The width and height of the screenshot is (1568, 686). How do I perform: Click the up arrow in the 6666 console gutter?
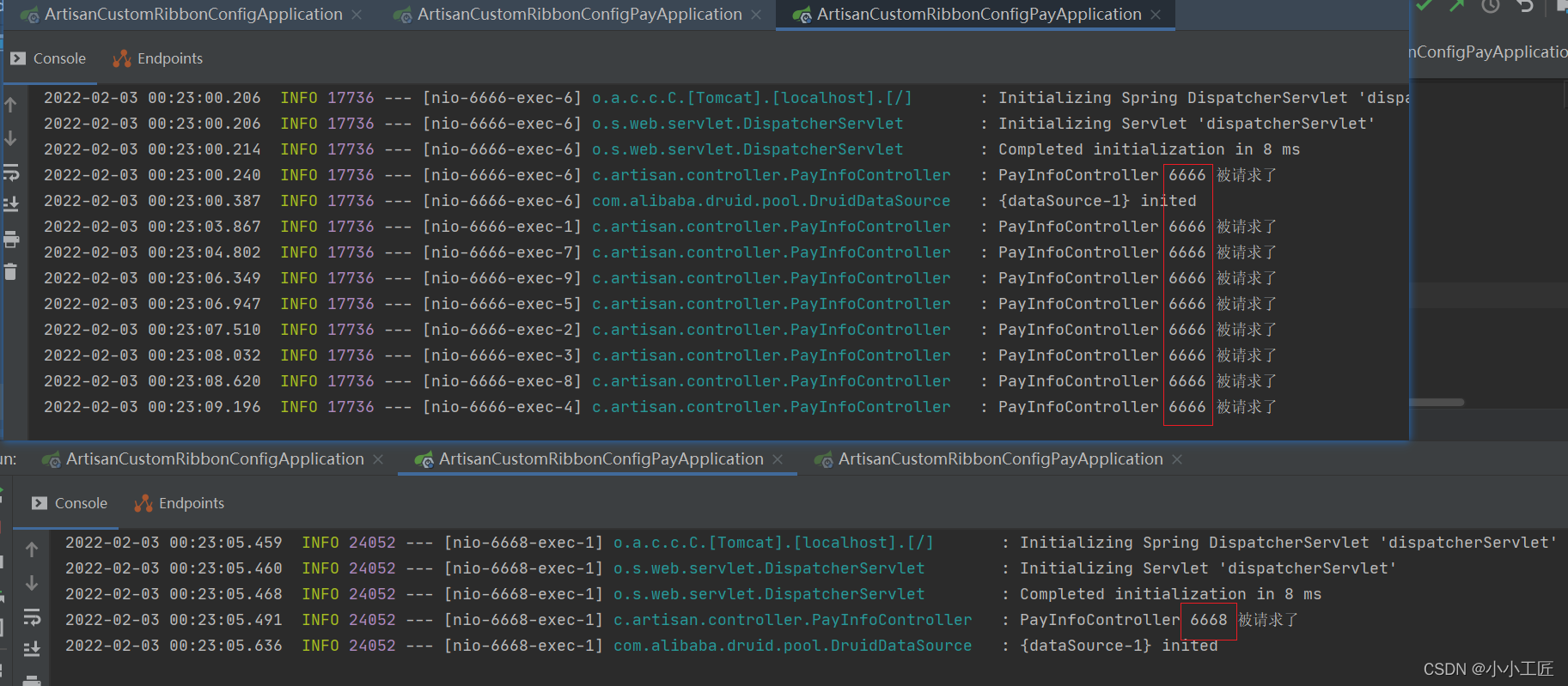(11, 105)
